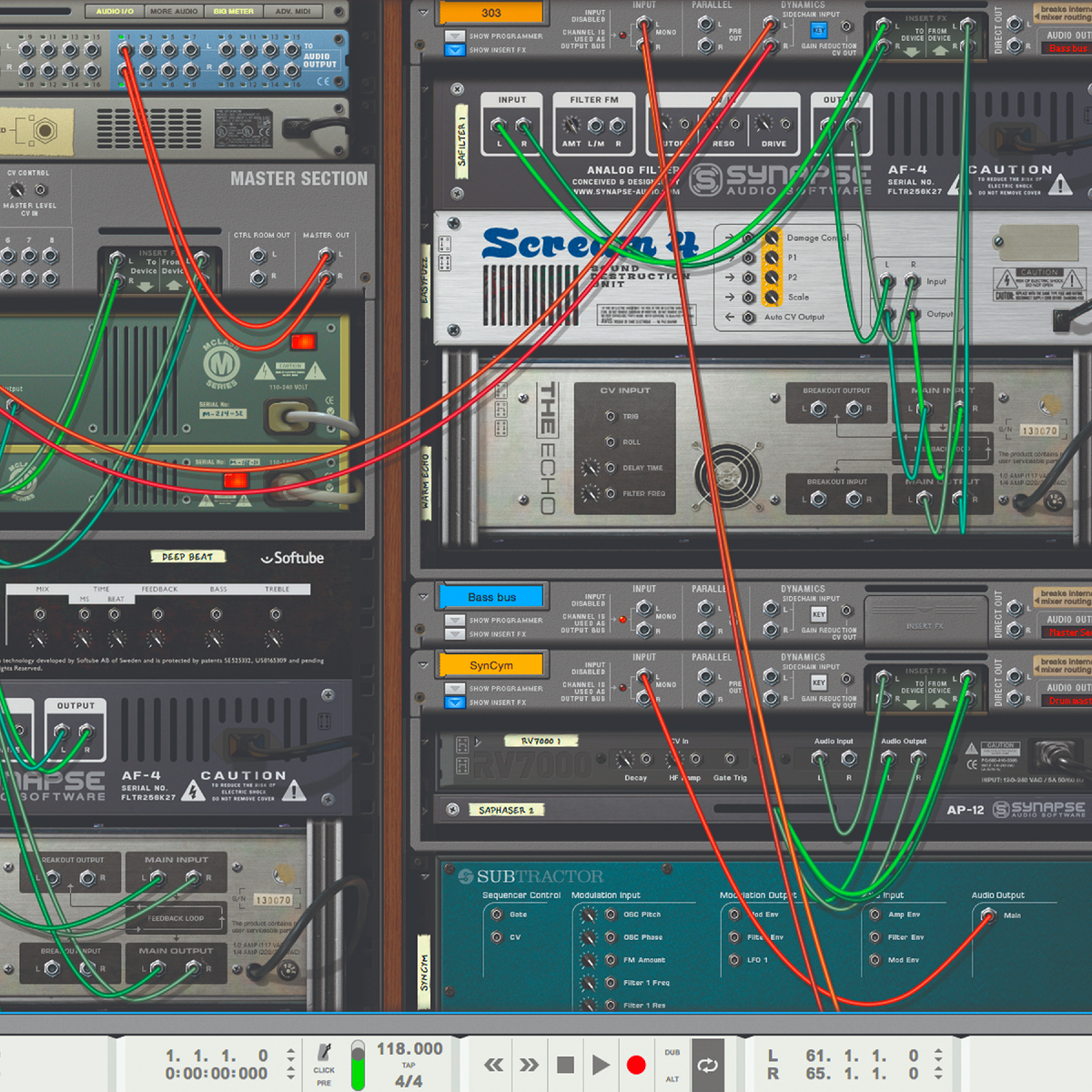
Task: Start playback with the play button
Action: point(601,1065)
